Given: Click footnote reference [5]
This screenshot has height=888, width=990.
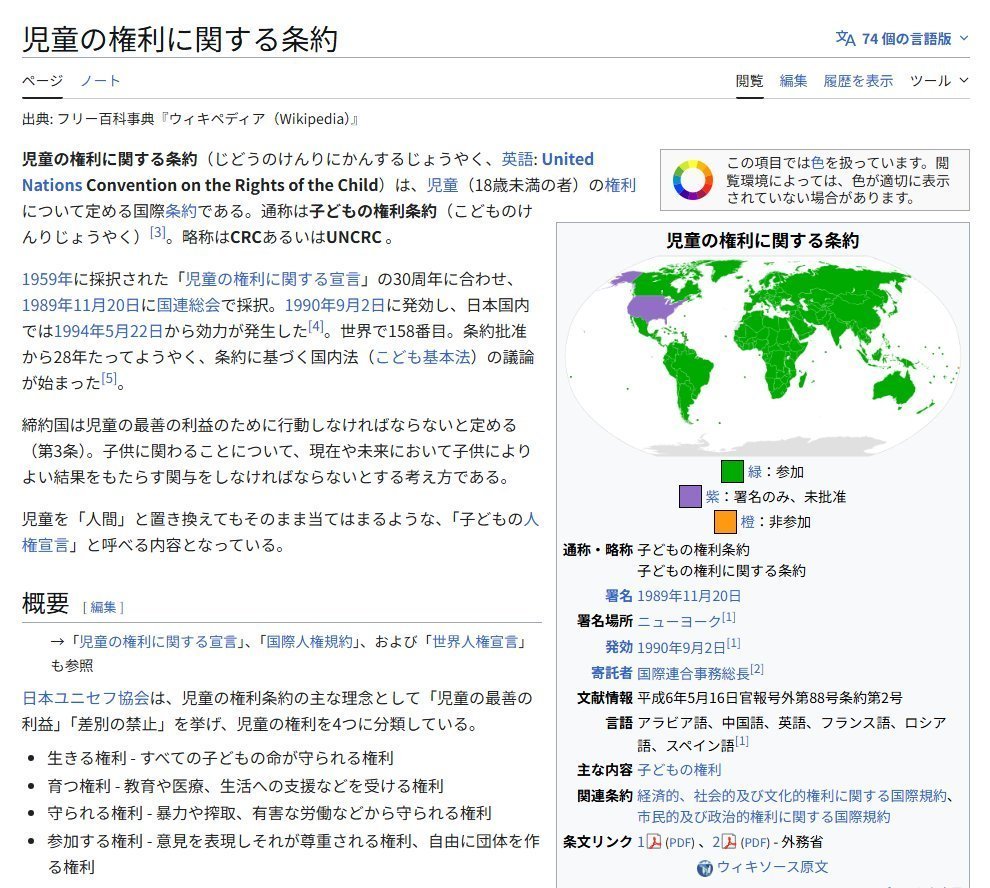Looking at the screenshot, I should click(109, 378).
